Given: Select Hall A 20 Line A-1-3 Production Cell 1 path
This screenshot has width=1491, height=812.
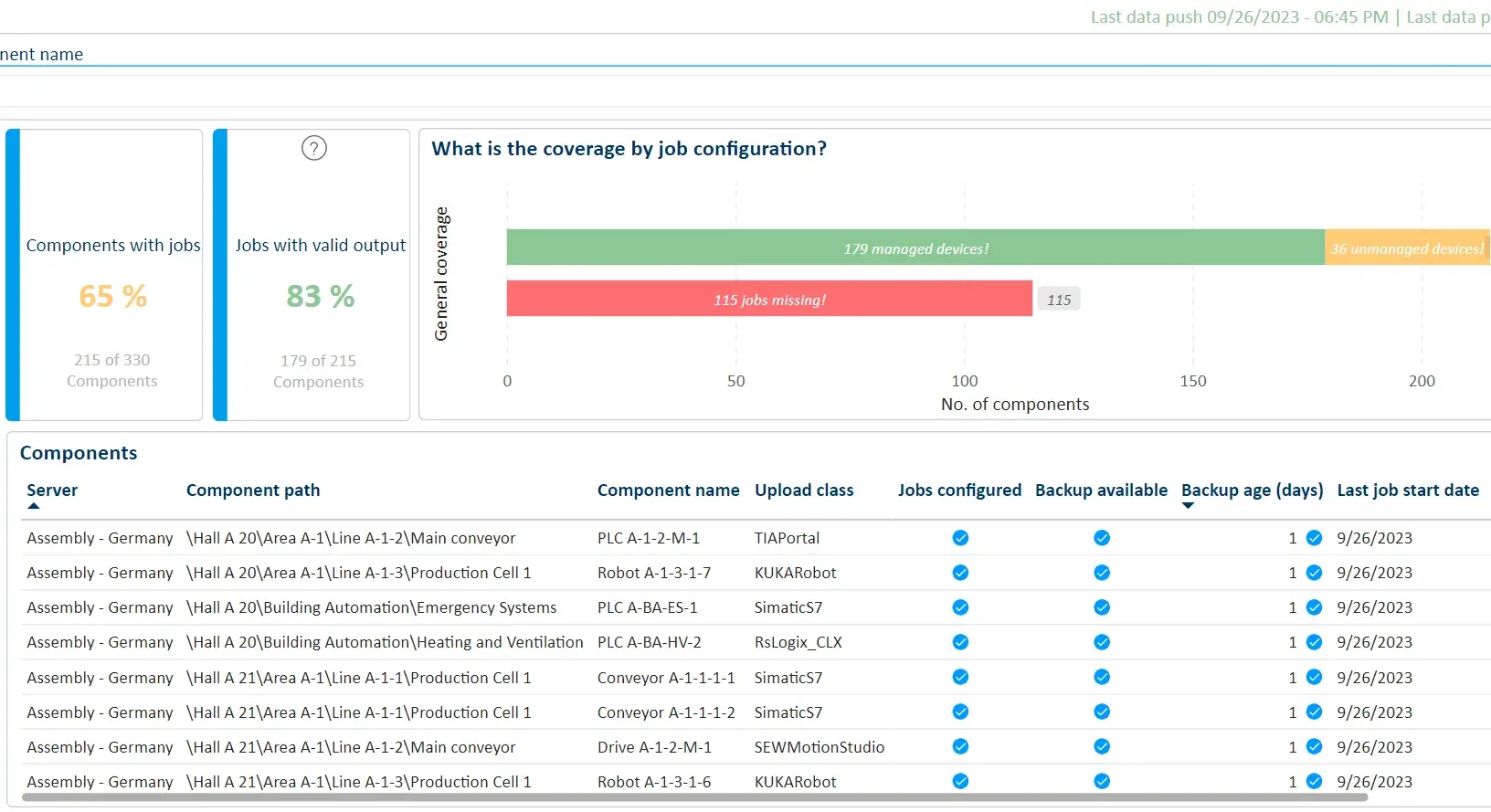Looking at the screenshot, I should 358,573.
